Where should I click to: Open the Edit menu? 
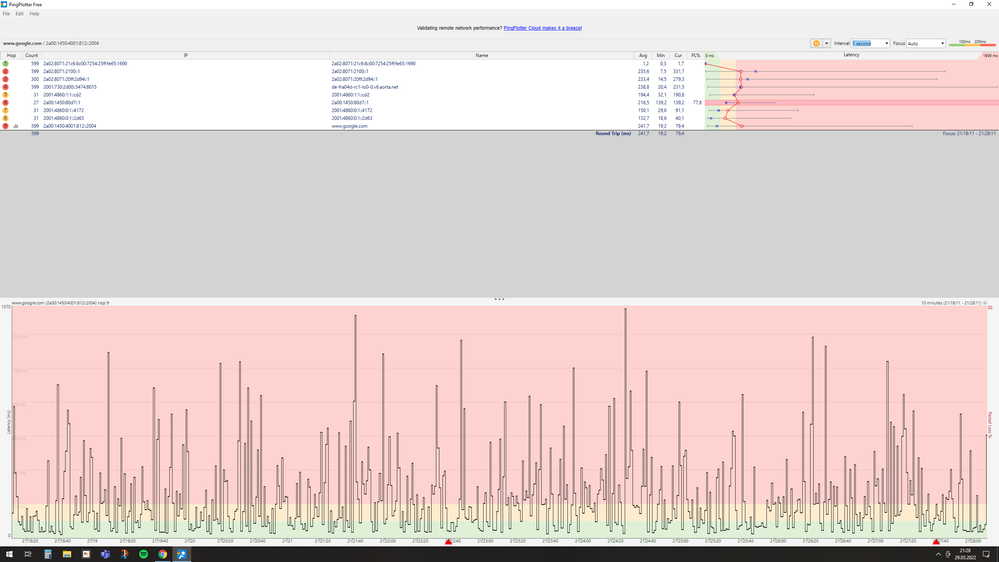click(20, 13)
